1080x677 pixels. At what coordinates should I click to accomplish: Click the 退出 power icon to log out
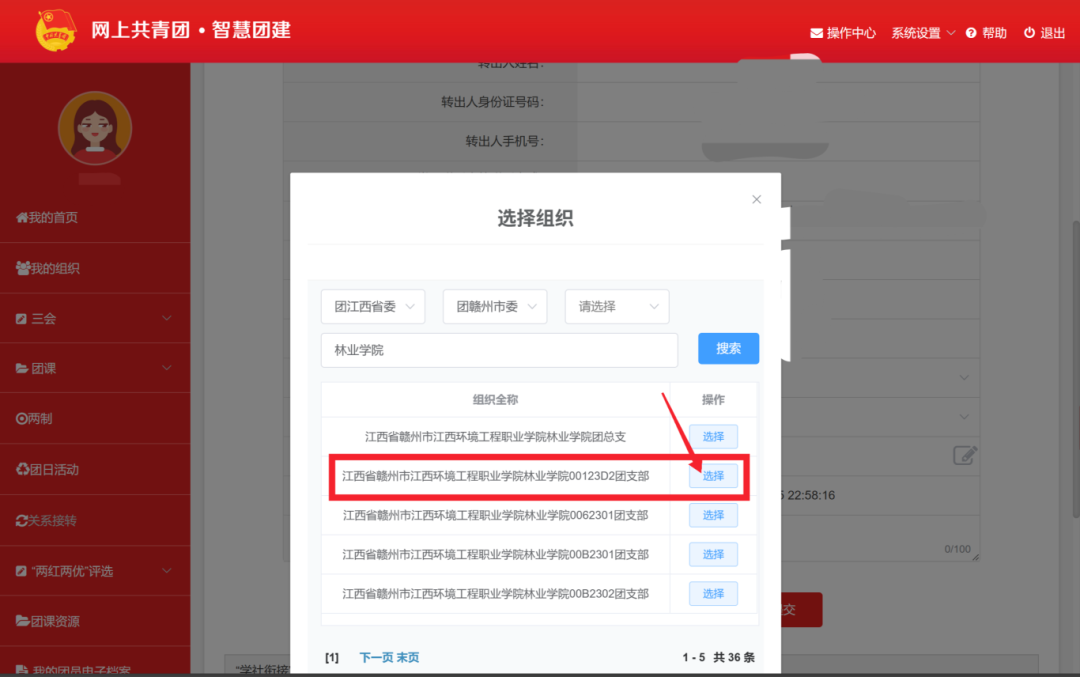(x=1027, y=32)
